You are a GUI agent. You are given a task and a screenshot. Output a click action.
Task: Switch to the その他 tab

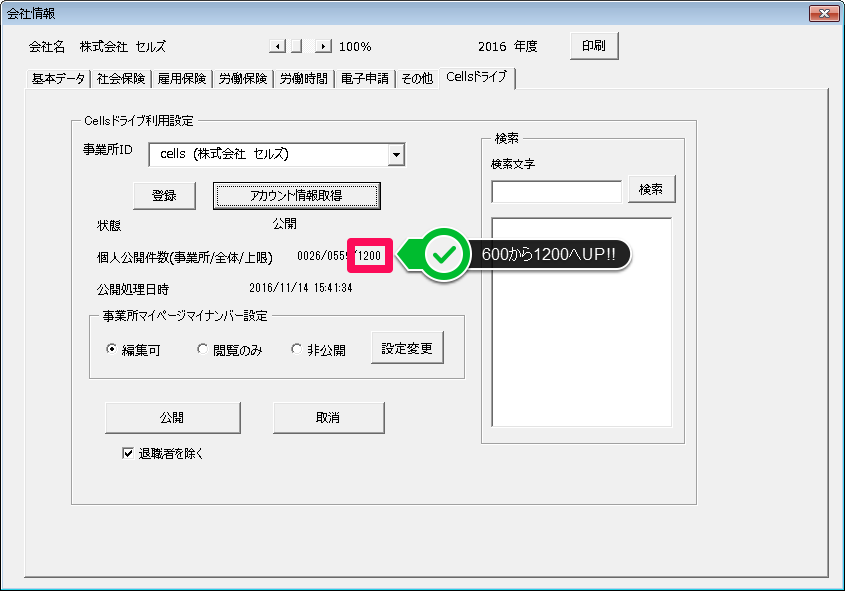click(x=417, y=79)
